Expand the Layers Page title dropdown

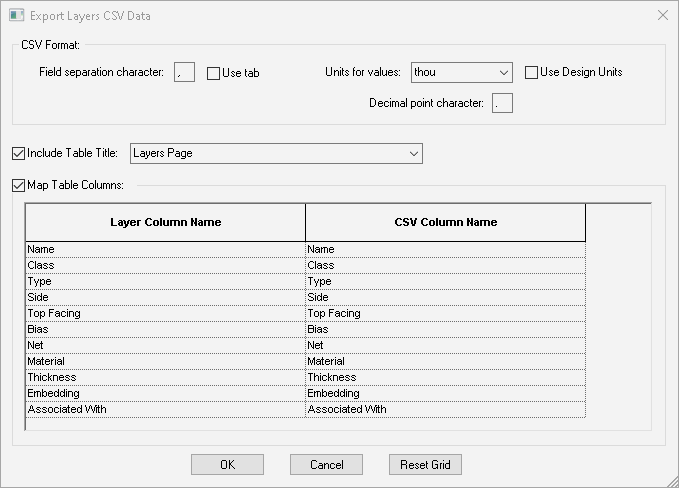[276, 153]
